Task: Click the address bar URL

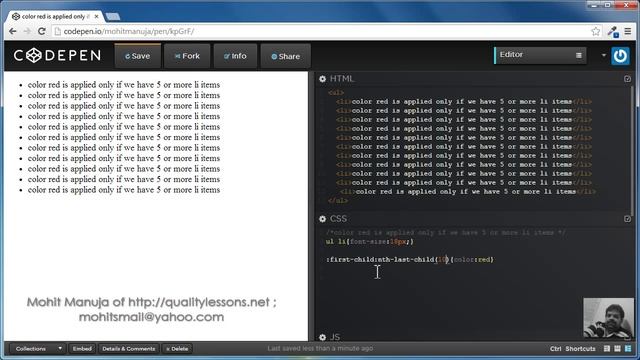Action: click(x=129, y=31)
